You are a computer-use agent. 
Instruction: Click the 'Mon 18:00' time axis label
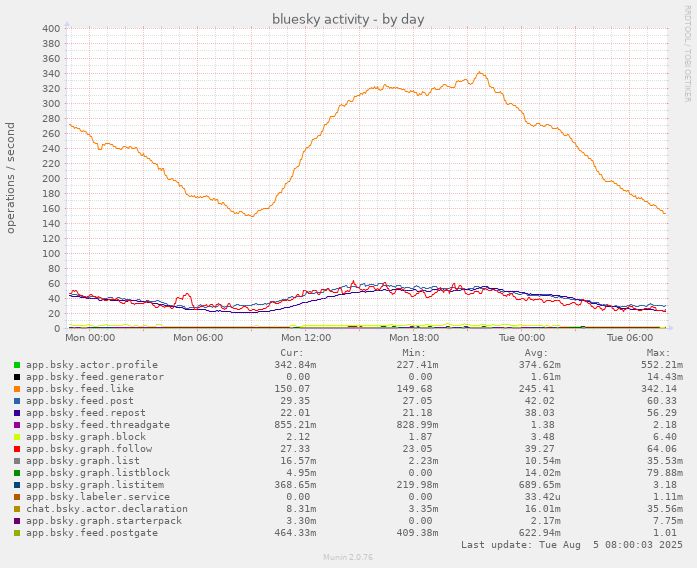coord(414,338)
